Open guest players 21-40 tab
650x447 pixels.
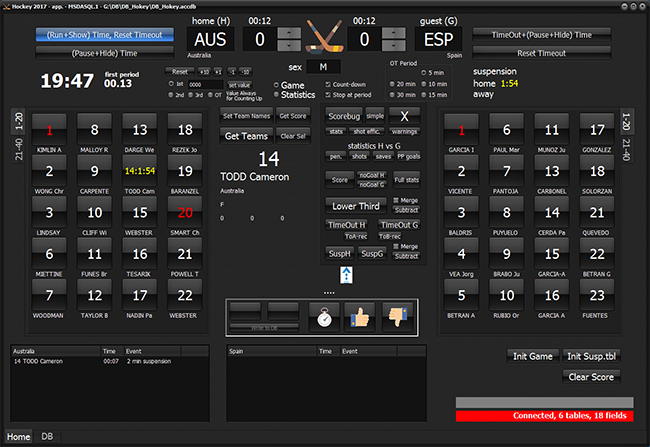coord(626,149)
